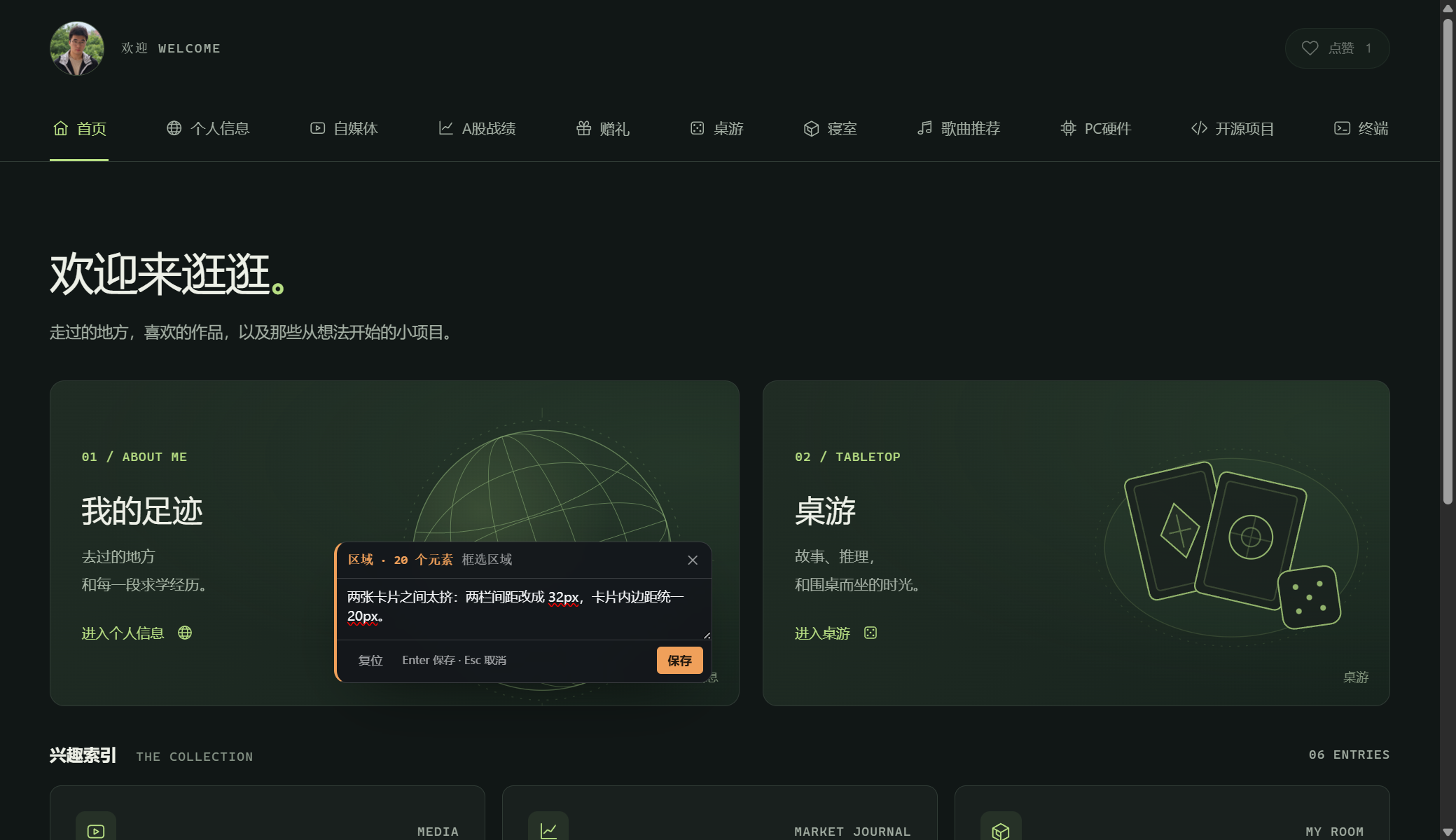The width and height of the screenshot is (1456, 840).
Task: Open the 首页 tab
Action: tap(79, 129)
